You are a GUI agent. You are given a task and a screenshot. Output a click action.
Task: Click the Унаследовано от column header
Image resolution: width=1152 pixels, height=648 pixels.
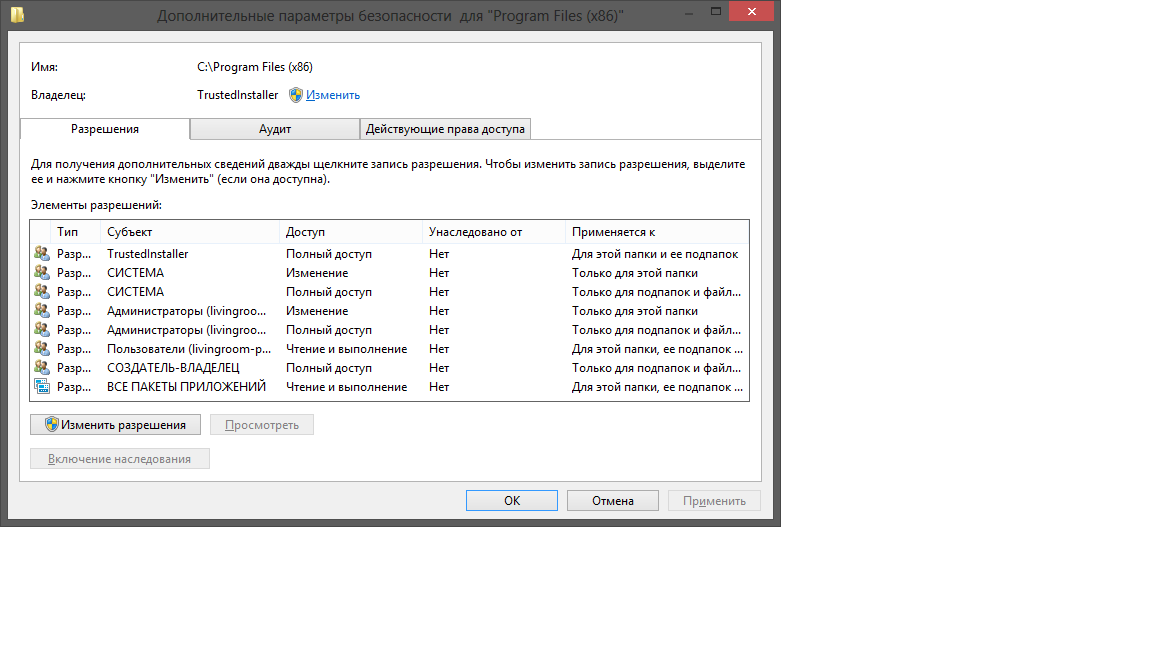point(493,232)
